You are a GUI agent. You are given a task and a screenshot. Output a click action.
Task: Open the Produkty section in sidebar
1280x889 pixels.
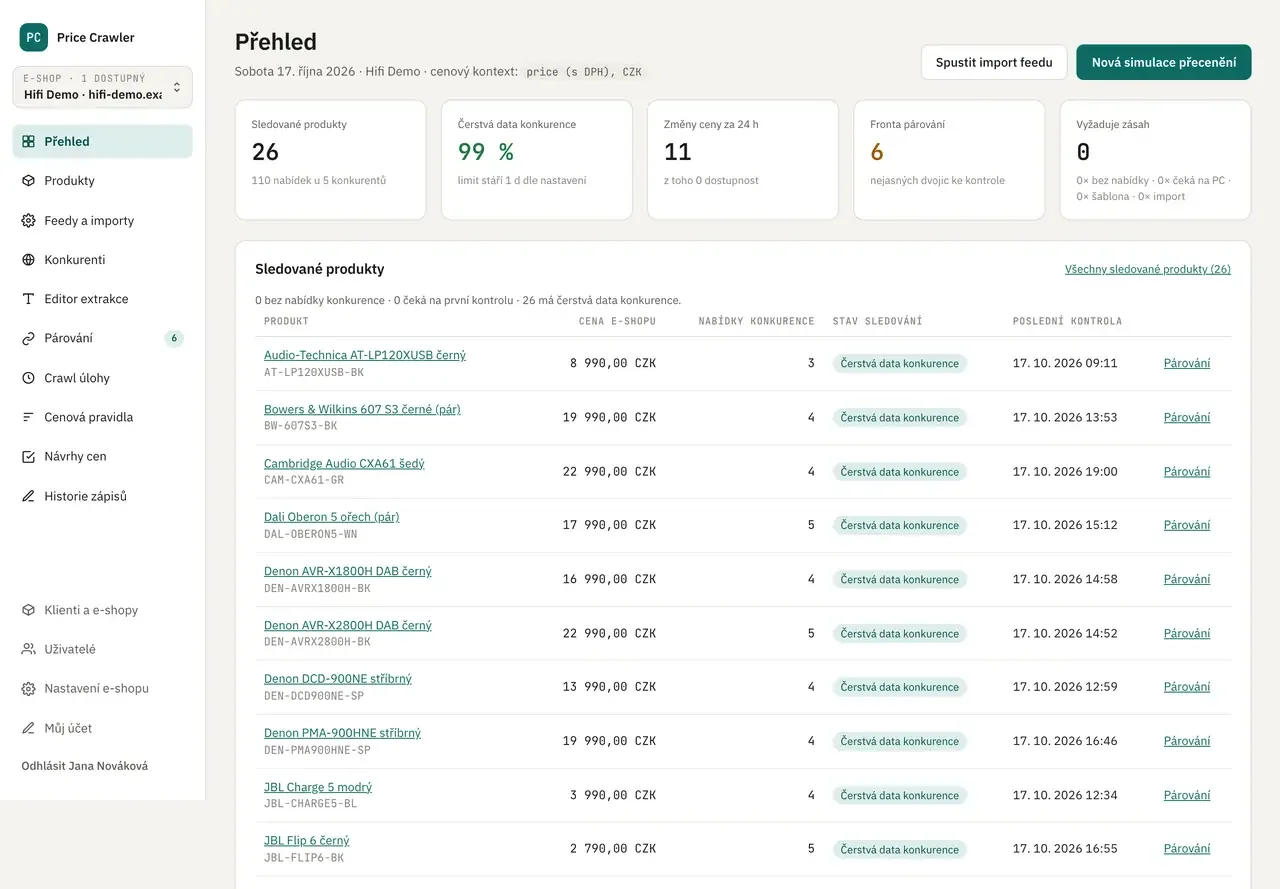[x=102, y=181]
